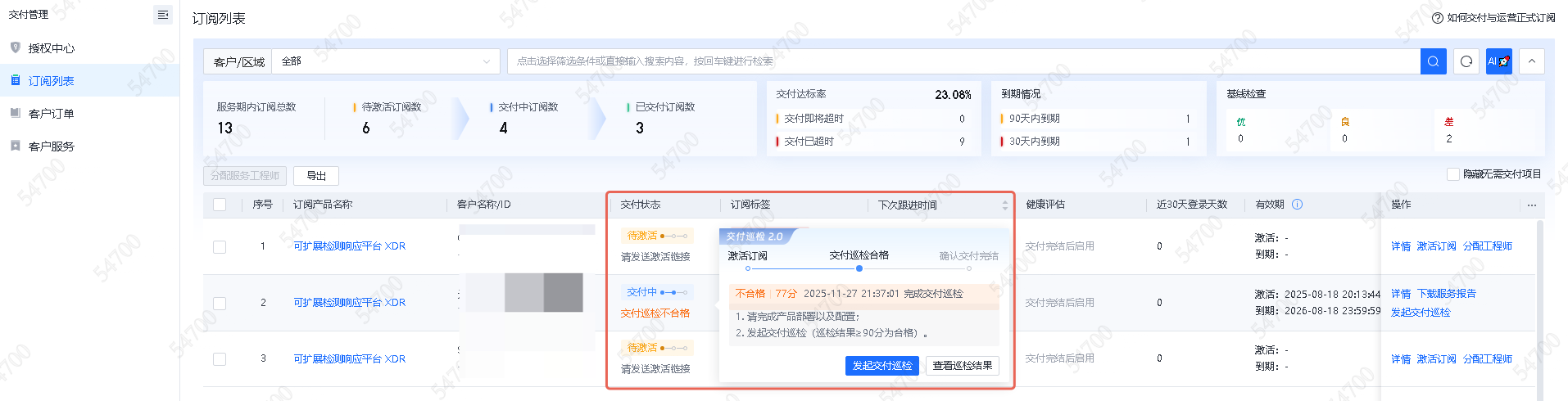Click the 发起交付巡检 blue button in popup
Viewport: 1568px width, 401px height.
coord(881,366)
